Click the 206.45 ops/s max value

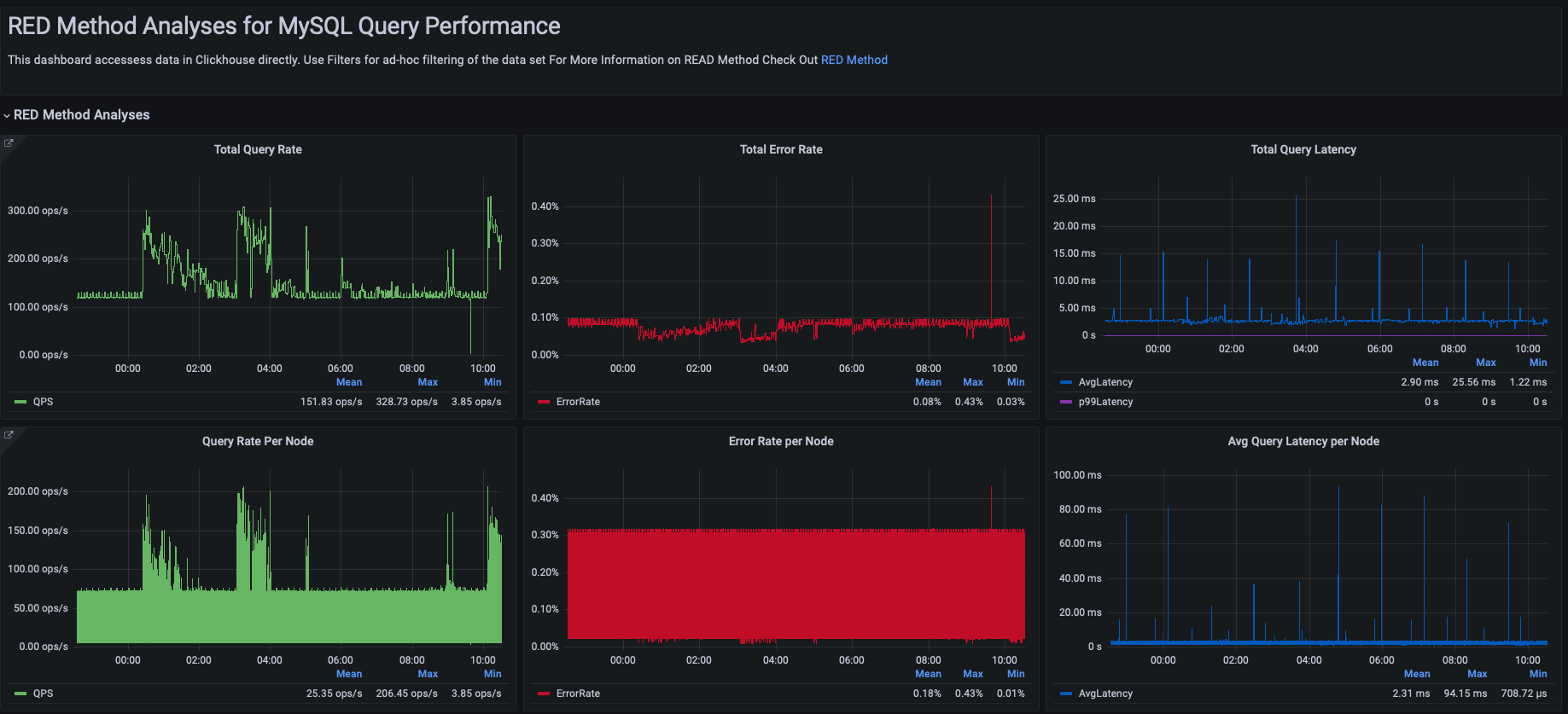coord(406,694)
